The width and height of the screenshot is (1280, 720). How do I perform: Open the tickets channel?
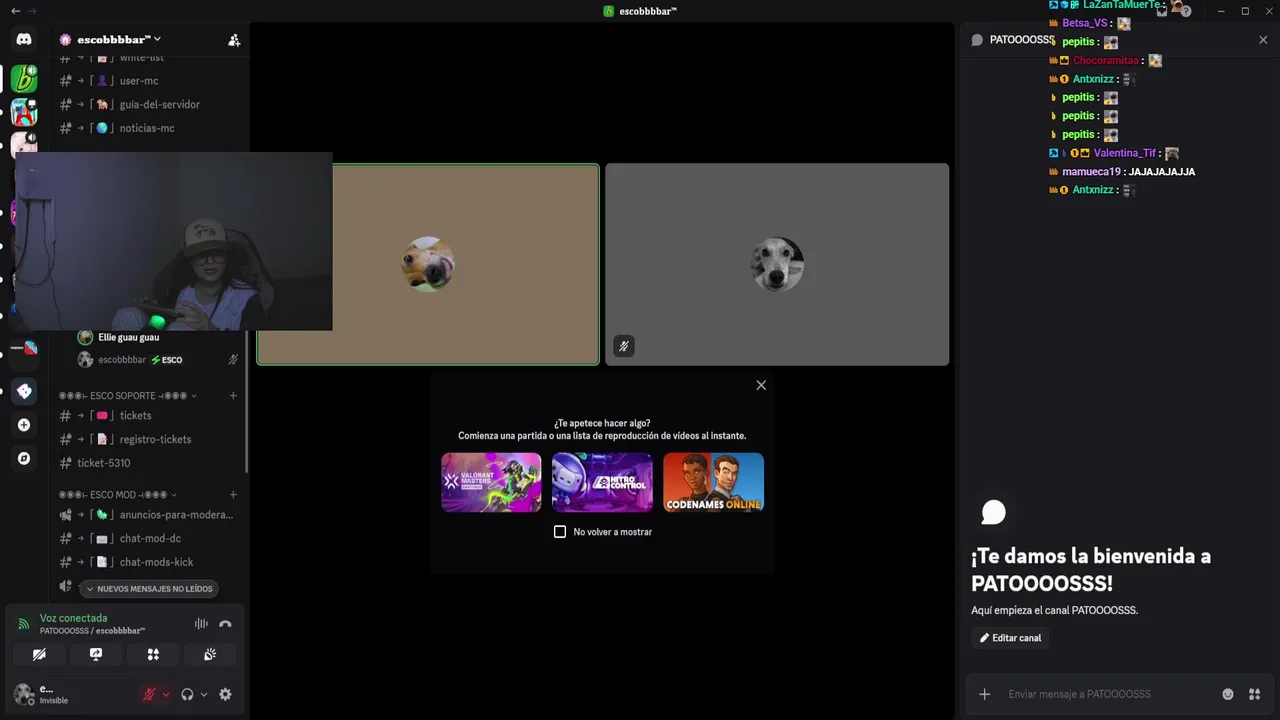[x=148, y=415]
